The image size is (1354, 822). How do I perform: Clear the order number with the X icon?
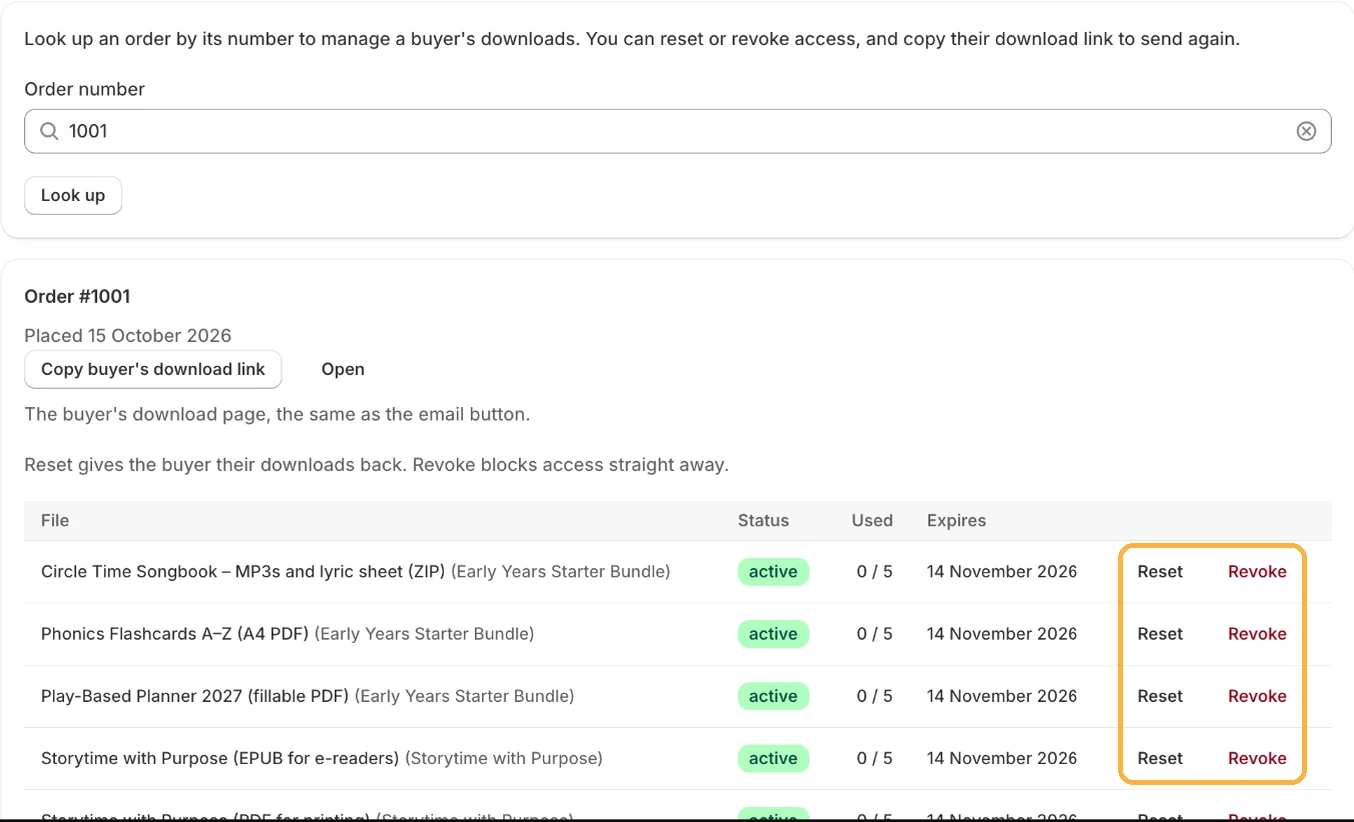pos(1306,131)
